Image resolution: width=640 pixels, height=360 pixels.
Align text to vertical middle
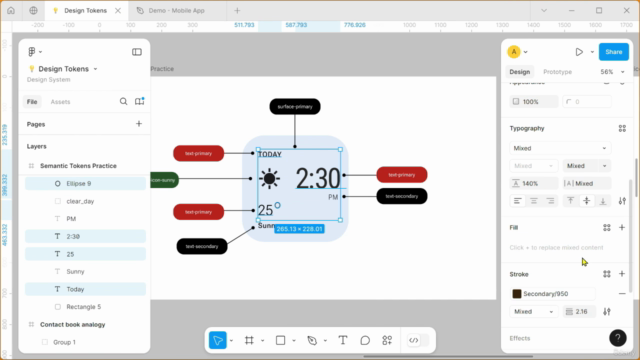587,201
